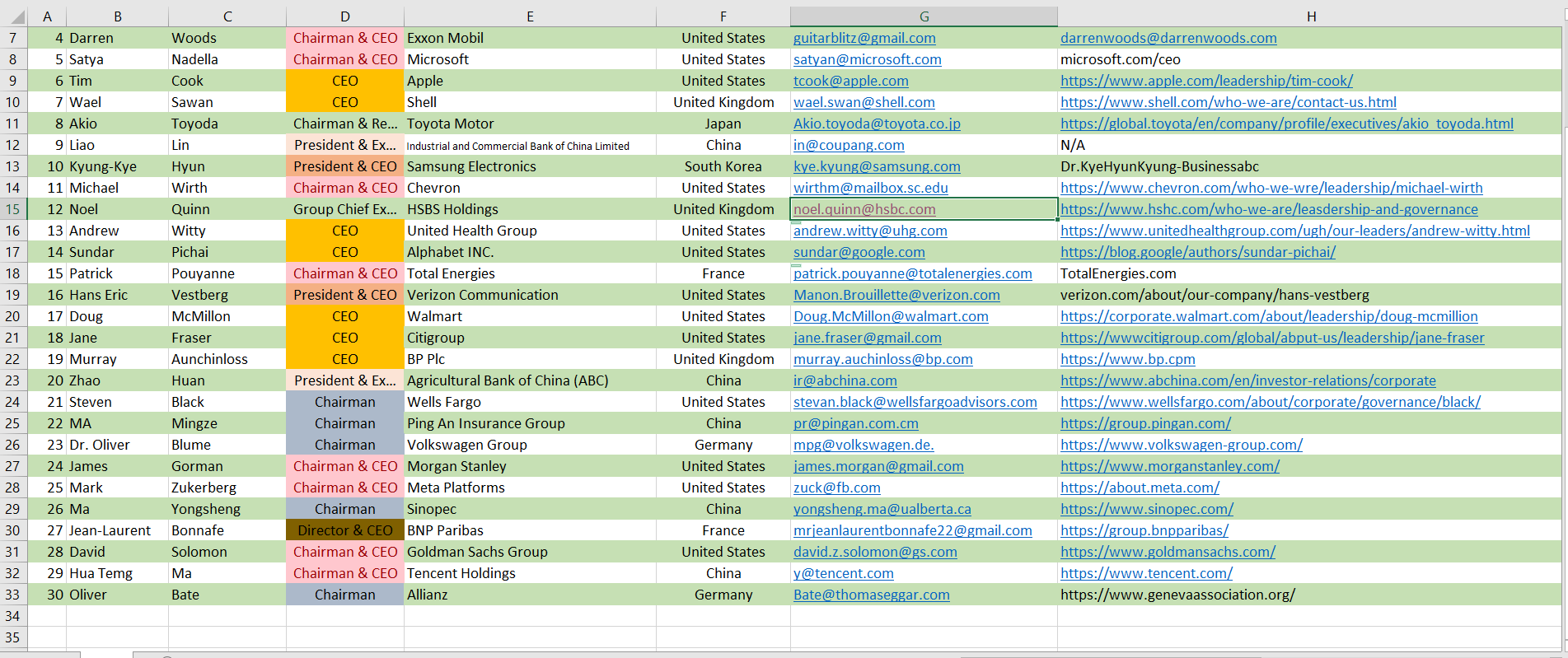Image resolution: width=1568 pixels, height=658 pixels.
Task: Click the Toyota Motor company cell
Action: pyautogui.click(x=530, y=124)
